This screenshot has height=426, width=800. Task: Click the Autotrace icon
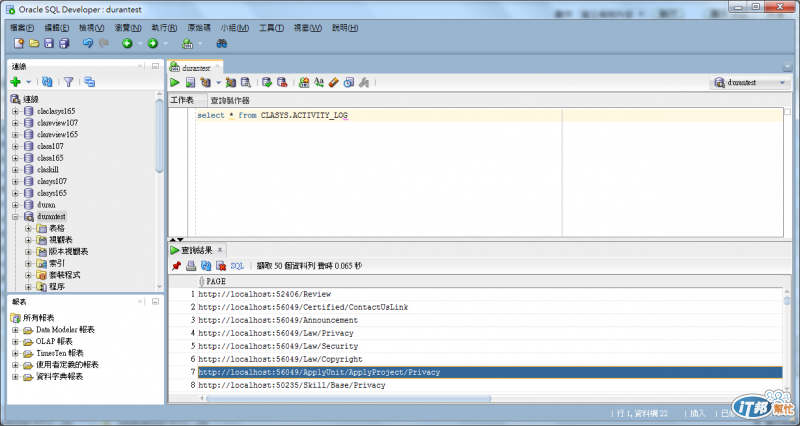pyautogui.click(x=231, y=82)
